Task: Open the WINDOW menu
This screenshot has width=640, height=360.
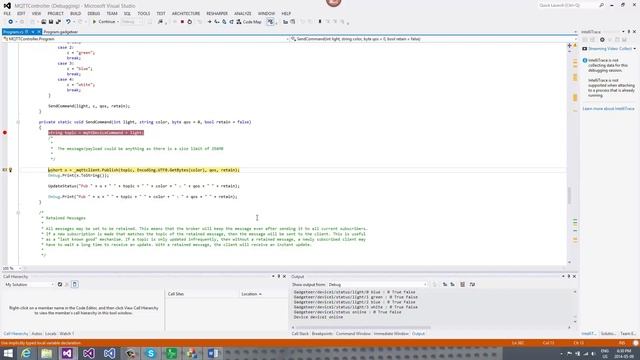Action: (266, 13)
